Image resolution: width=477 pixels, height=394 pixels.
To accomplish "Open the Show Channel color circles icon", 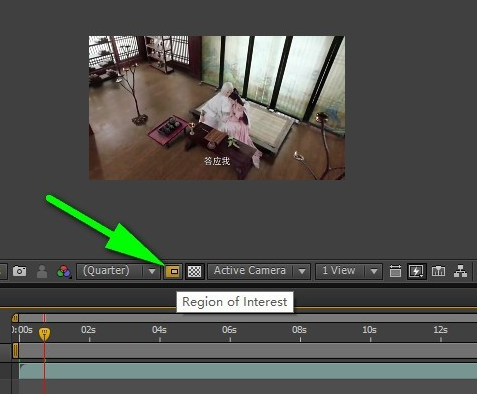I will 64,271.
